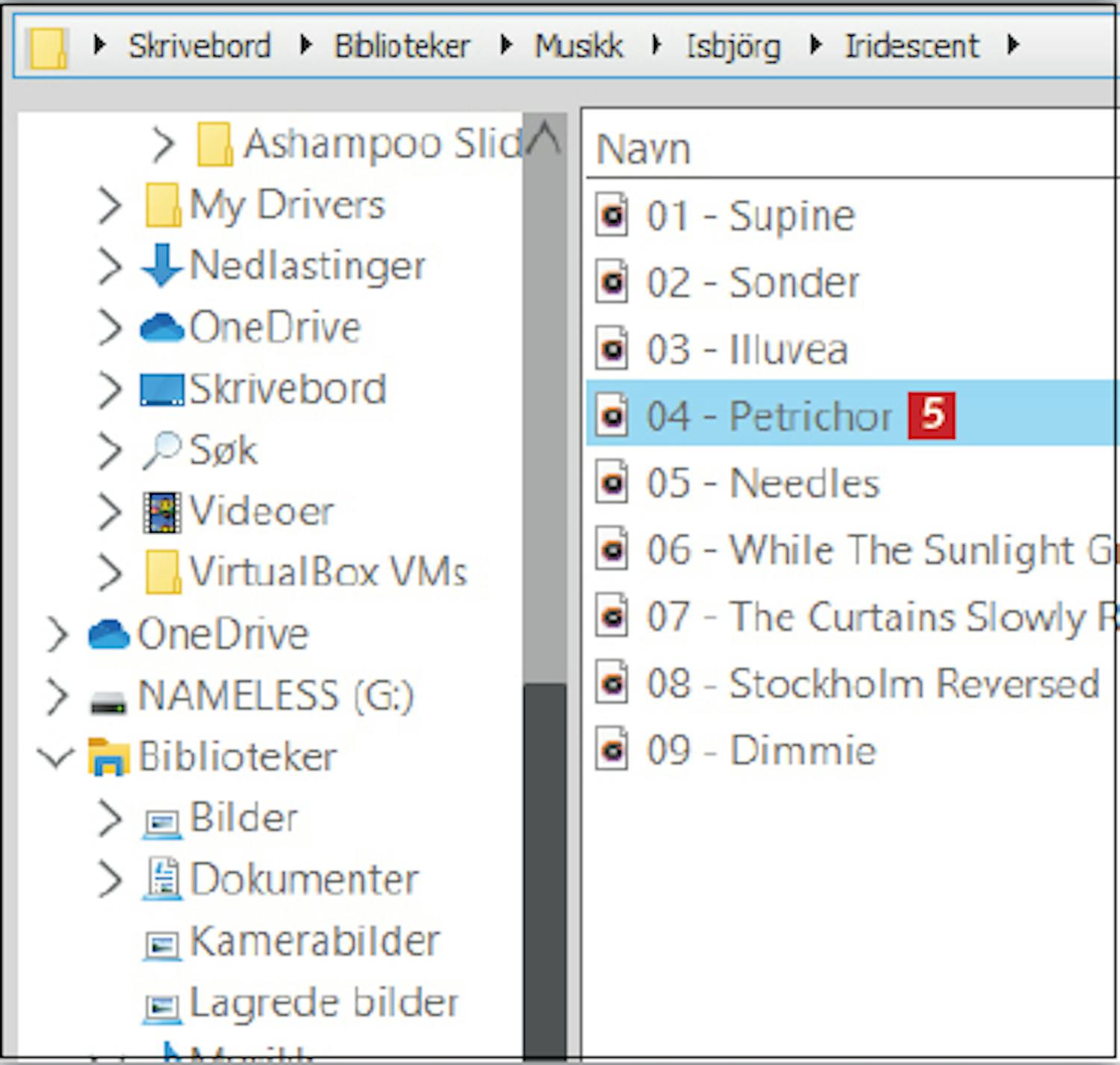Screen dimensions: 1120x1065
Task: Click the NAMELESS (G:) drive icon
Action: [x=108, y=700]
